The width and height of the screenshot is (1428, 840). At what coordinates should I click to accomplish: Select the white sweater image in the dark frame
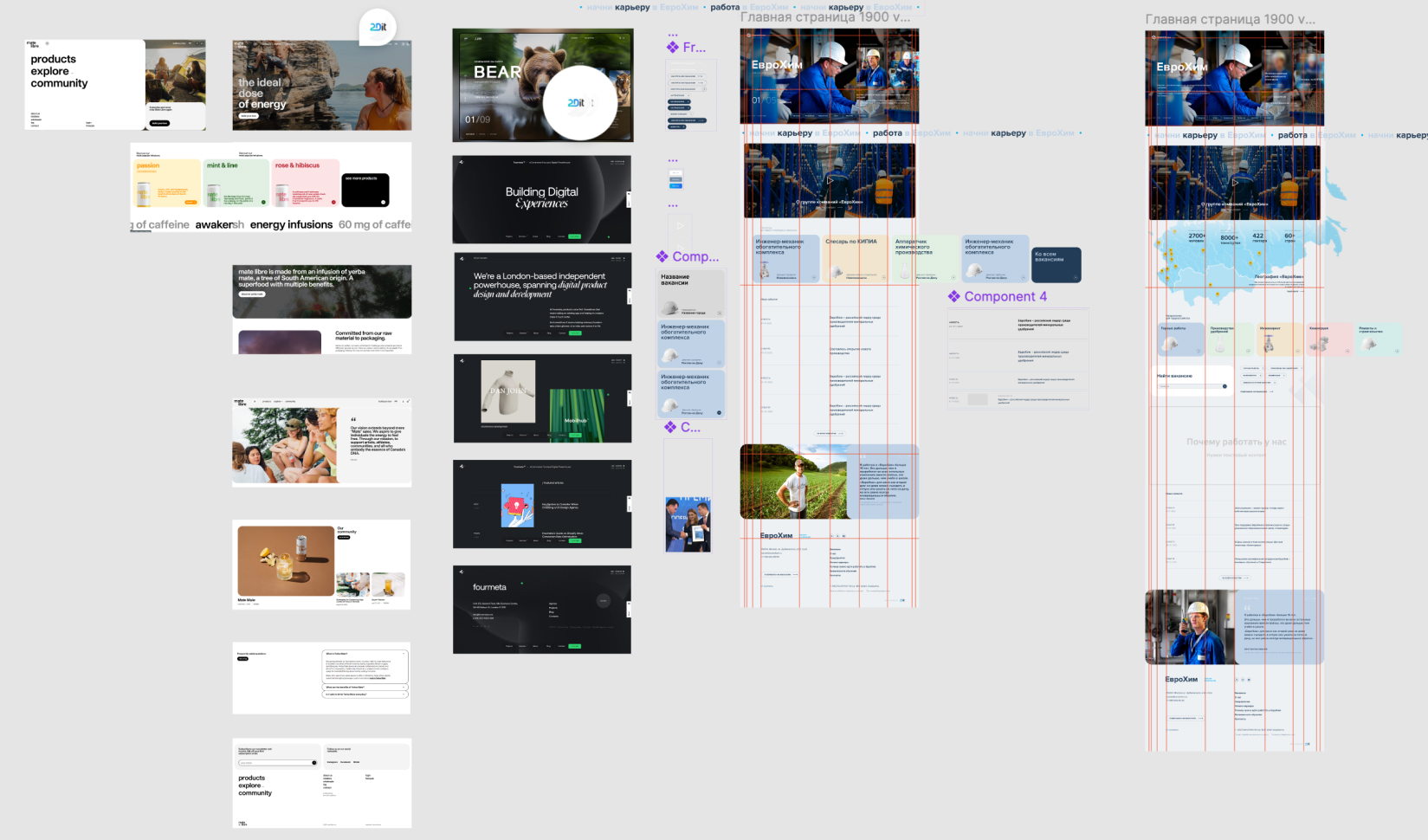click(507, 392)
